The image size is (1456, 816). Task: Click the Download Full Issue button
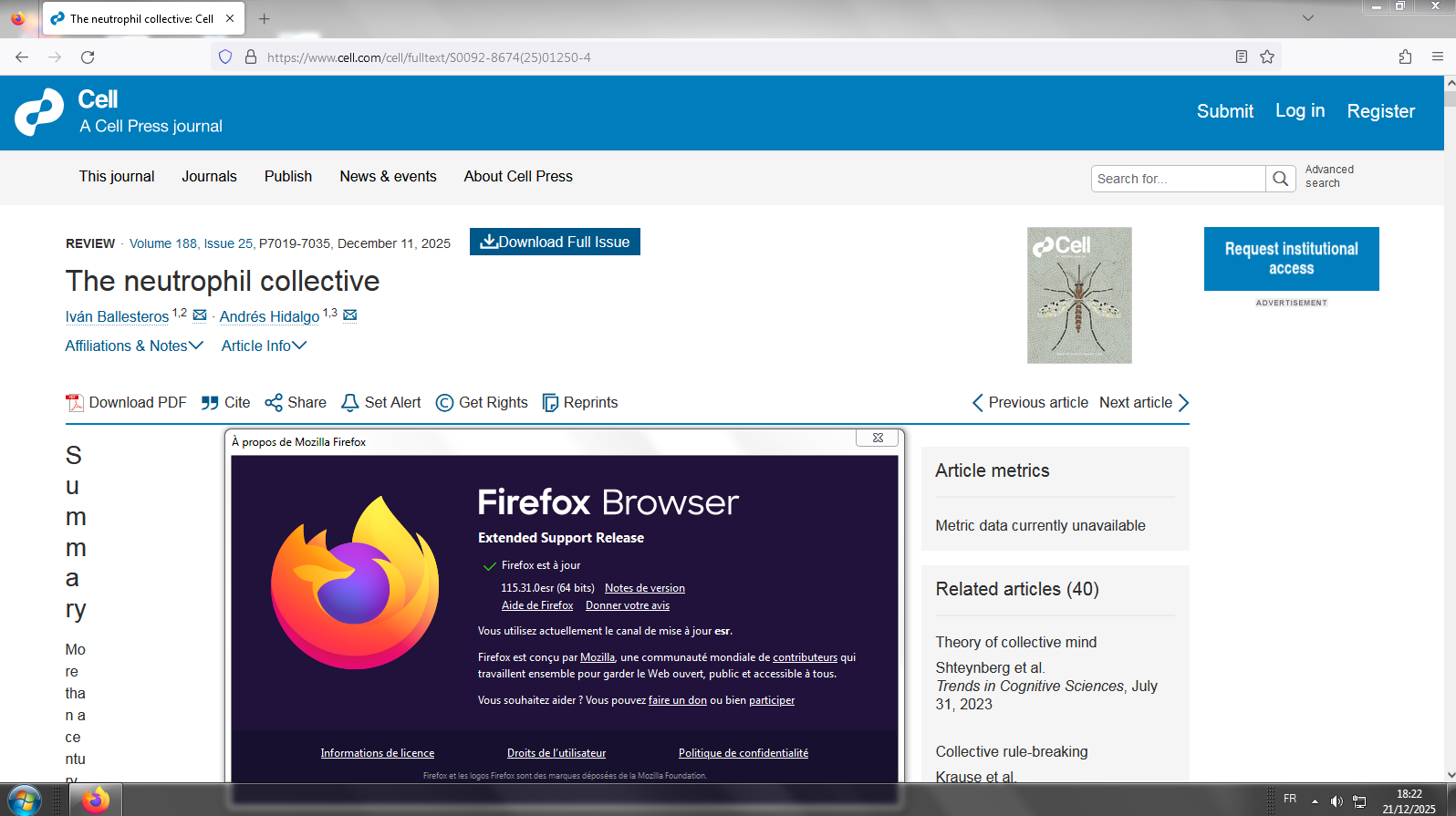tap(555, 242)
